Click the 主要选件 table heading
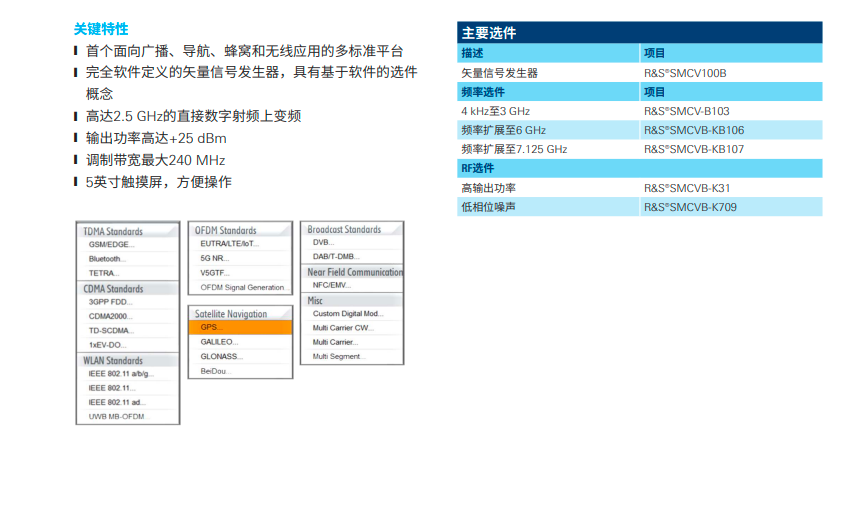Image resolution: width=860 pixels, height=506 pixels. [x=489, y=33]
